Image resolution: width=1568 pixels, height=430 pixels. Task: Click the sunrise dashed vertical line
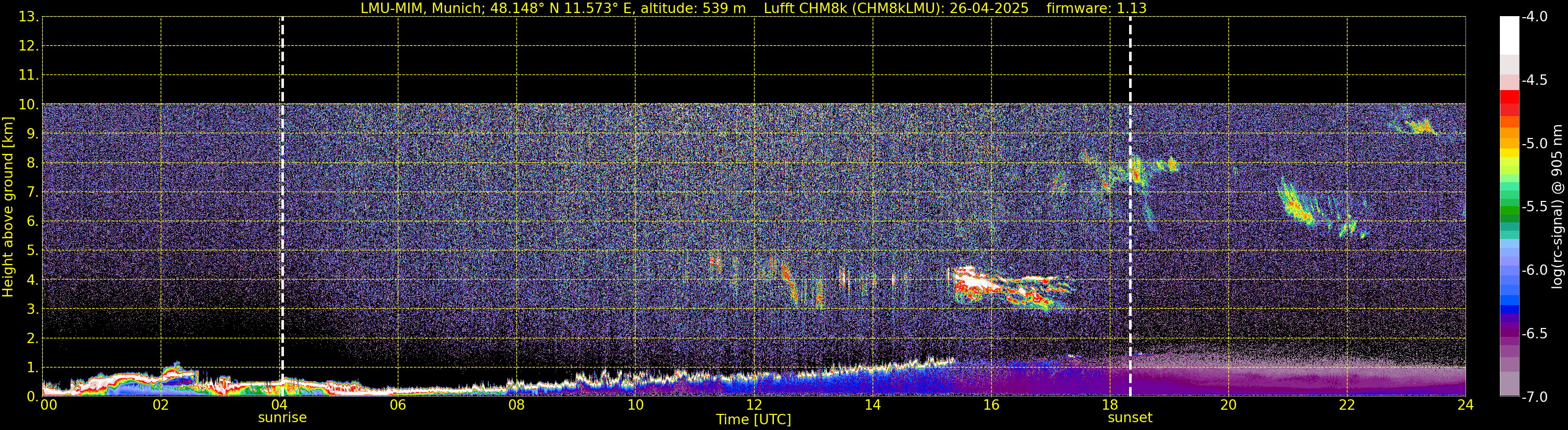click(x=282, y=207)
